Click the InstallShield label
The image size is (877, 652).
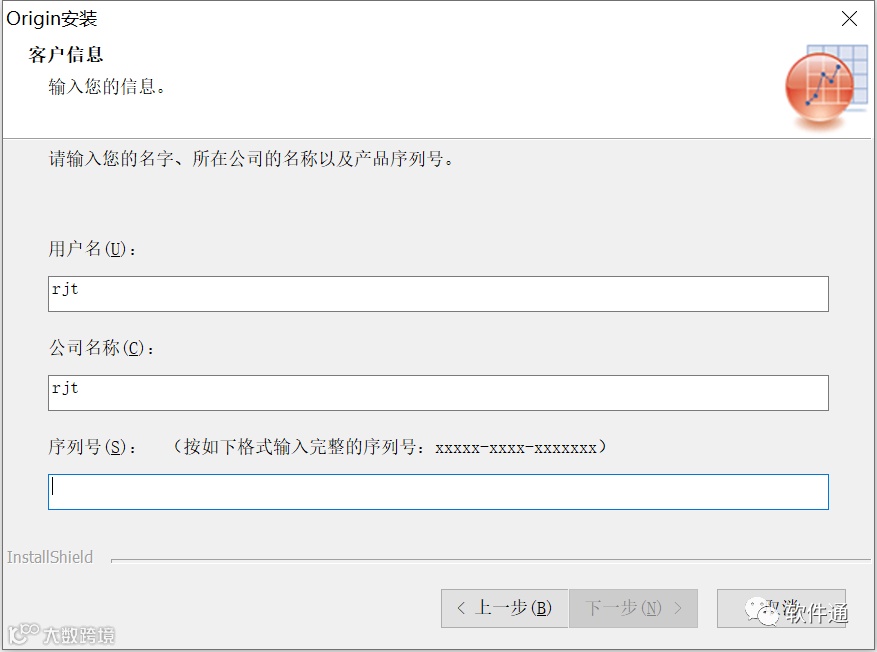(50, 557)
